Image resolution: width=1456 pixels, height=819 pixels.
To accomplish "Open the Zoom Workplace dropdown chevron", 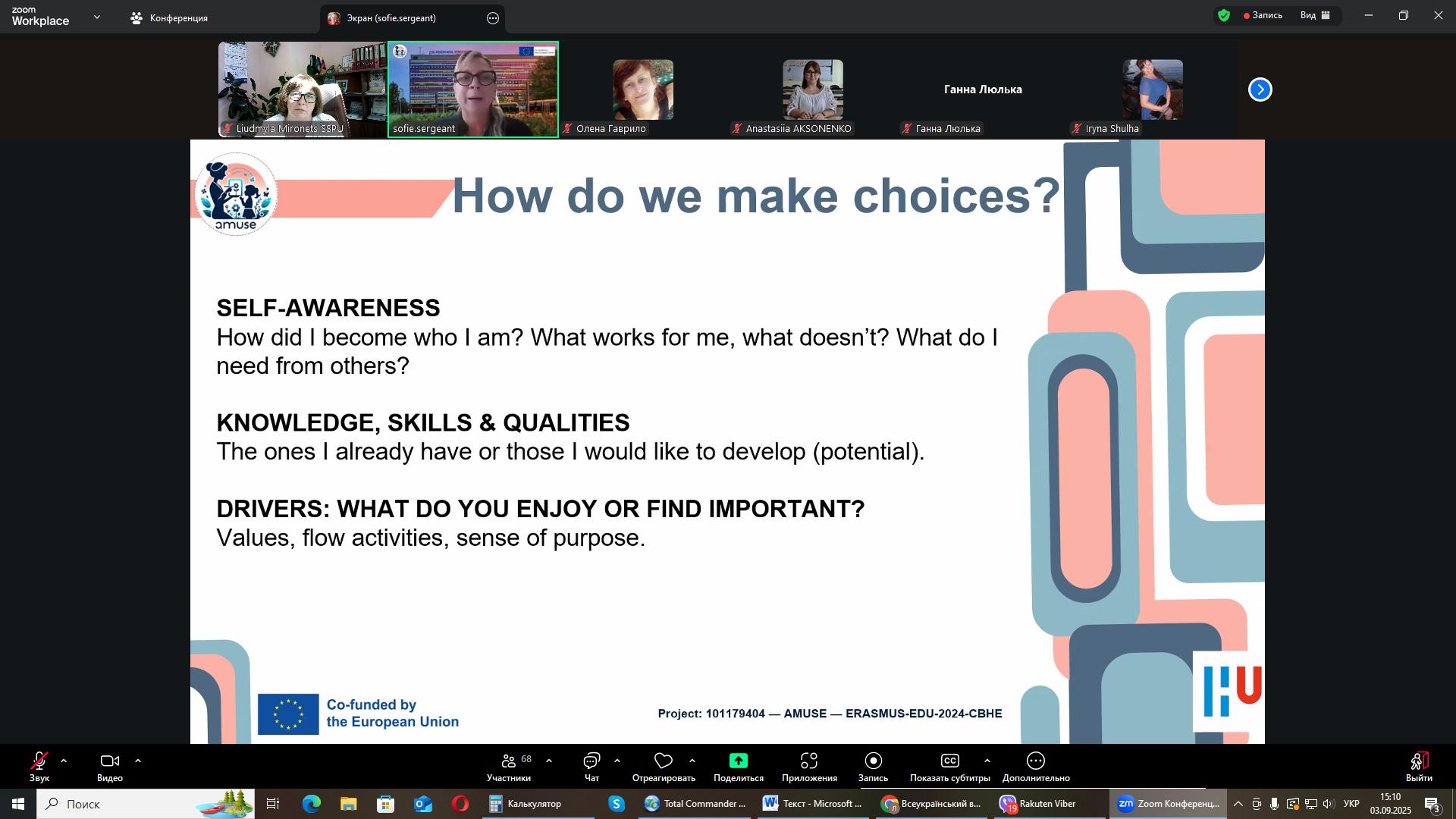I will 97,17.
